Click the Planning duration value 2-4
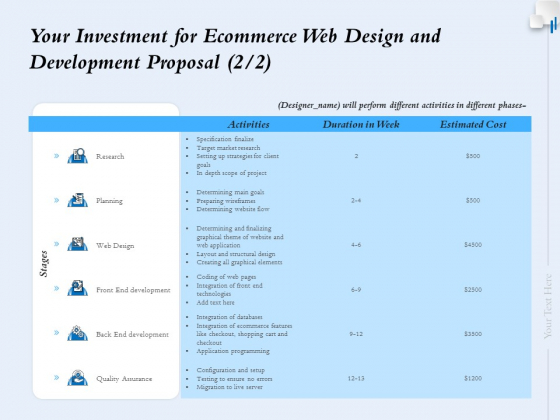Screen dimensions: 560x420 (356, 200)
